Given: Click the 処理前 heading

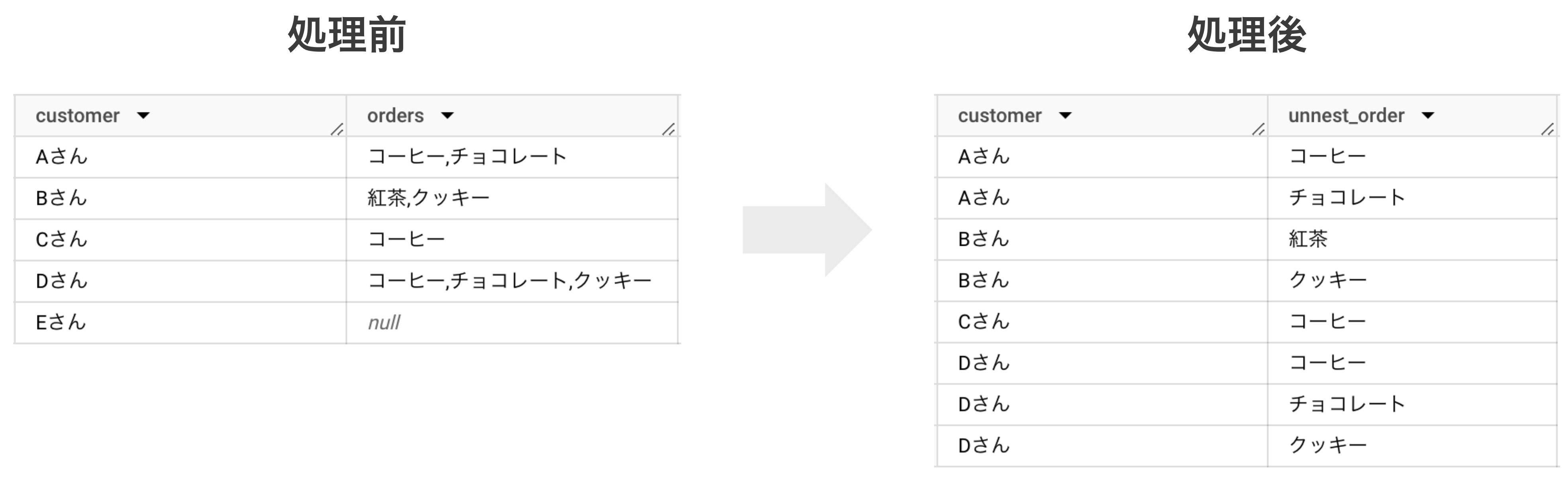Looking at the screenshot, I should click(x=346, y=35).
